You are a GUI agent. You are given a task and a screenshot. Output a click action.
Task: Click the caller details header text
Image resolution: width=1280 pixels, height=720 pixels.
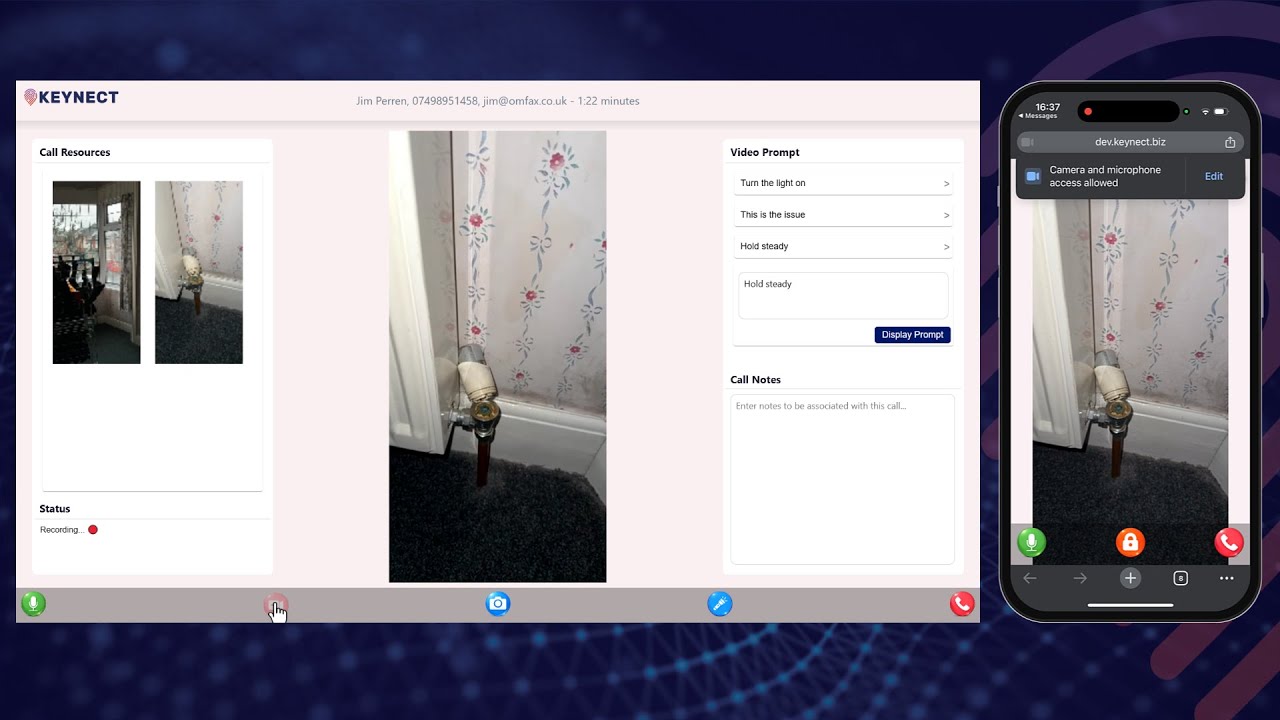click(498, 101)
